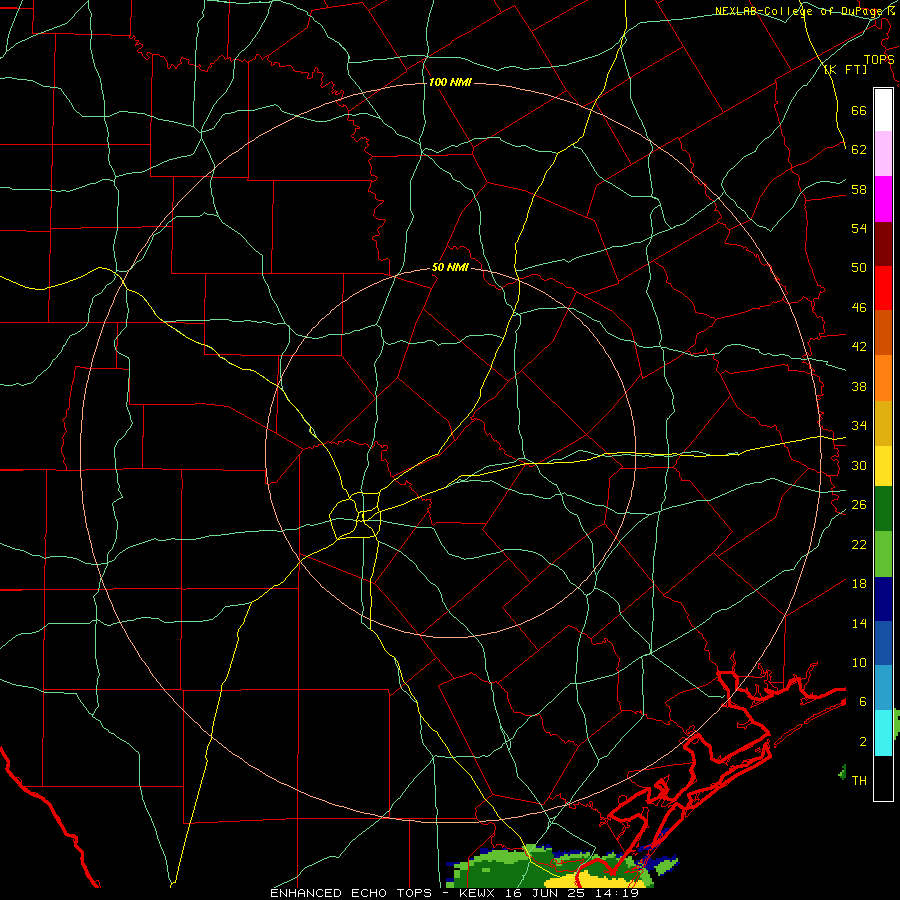Click the black TH threshold swatch

pyautogui.click(x=883, y=778)
